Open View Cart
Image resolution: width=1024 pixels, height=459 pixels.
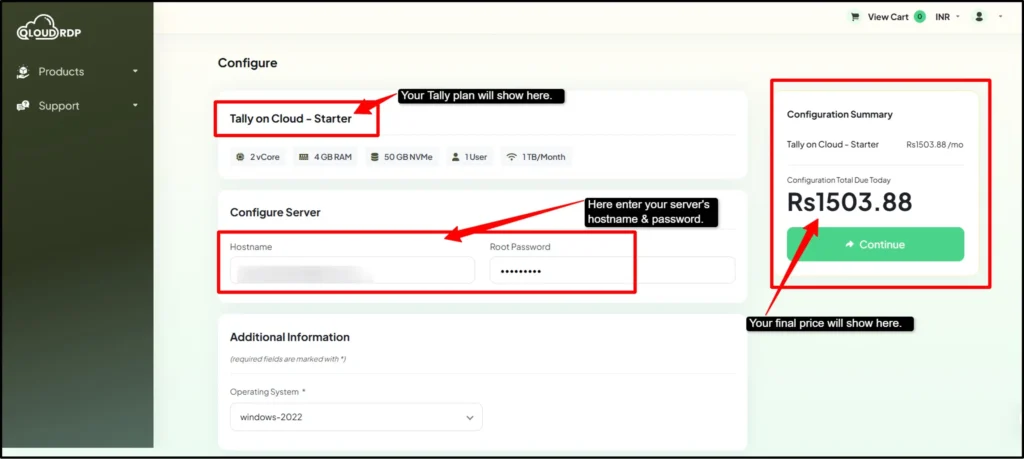click(x=888, y=17)
